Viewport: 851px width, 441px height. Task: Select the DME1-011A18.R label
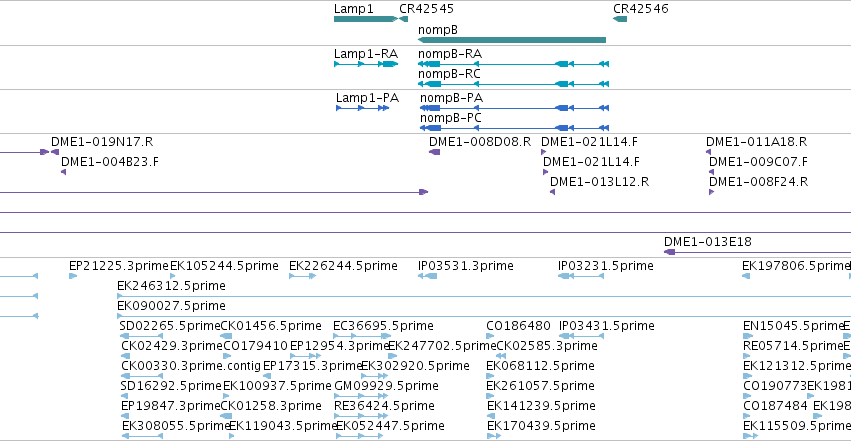tap(757, 142)
